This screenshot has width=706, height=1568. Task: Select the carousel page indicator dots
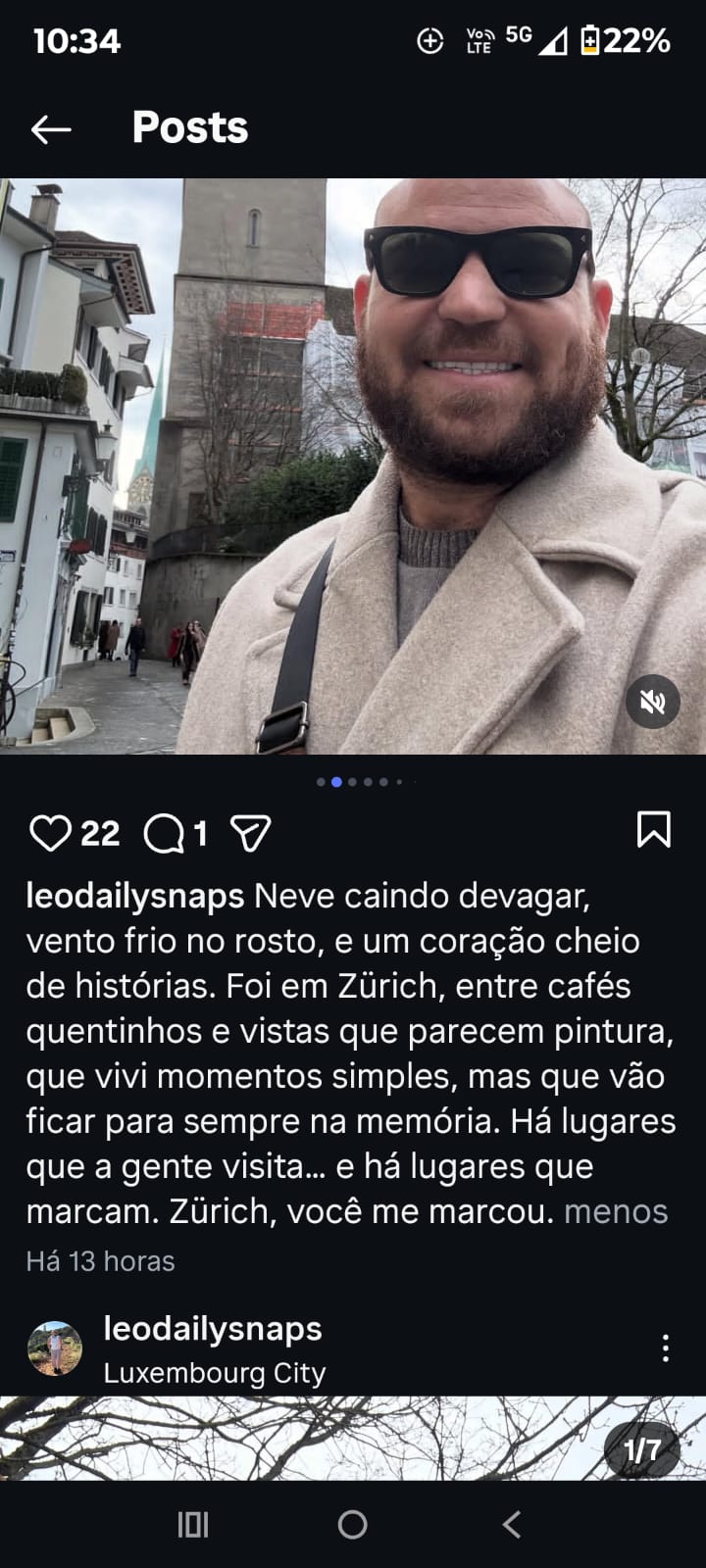[360, 782]
